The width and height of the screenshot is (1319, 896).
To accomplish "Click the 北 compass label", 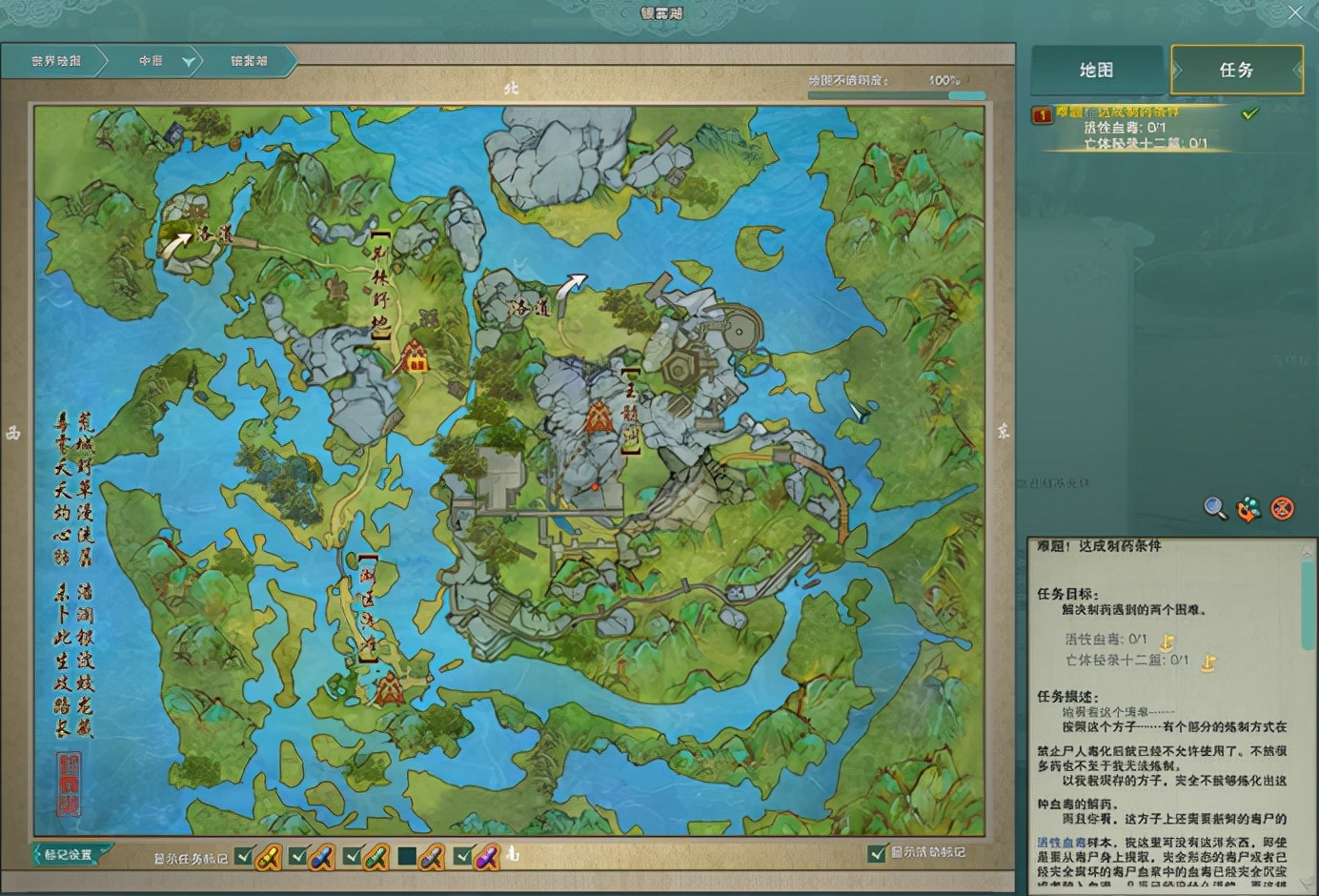I will click(x=511, y=88).
